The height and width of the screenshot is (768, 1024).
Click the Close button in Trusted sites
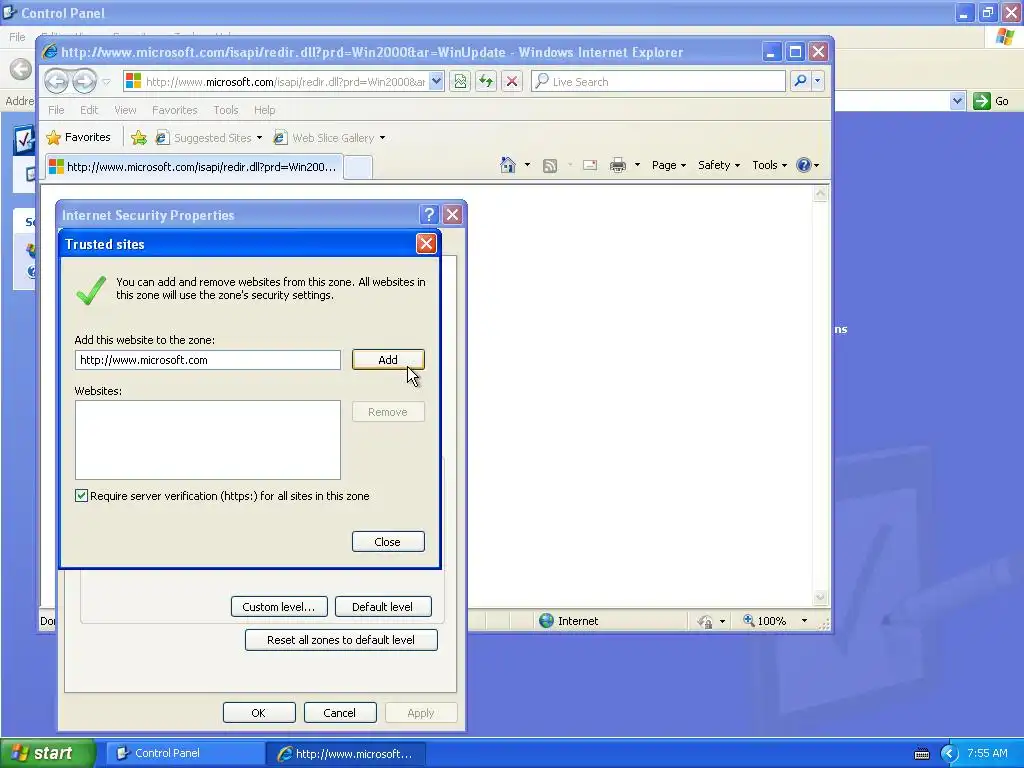click(x=388, y=541)
